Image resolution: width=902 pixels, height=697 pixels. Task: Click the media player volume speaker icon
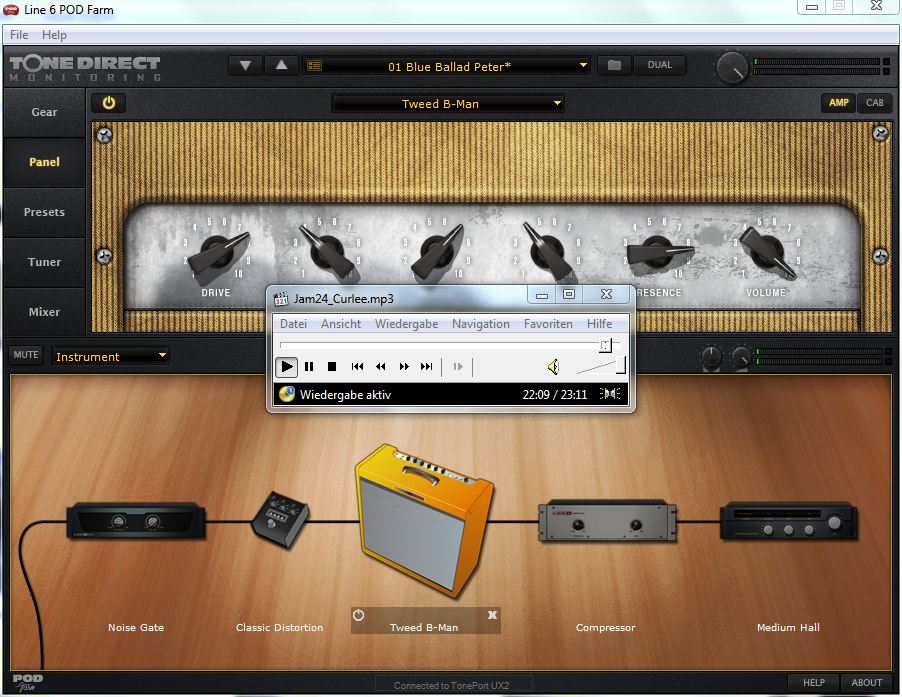click(x=553, y=367)
